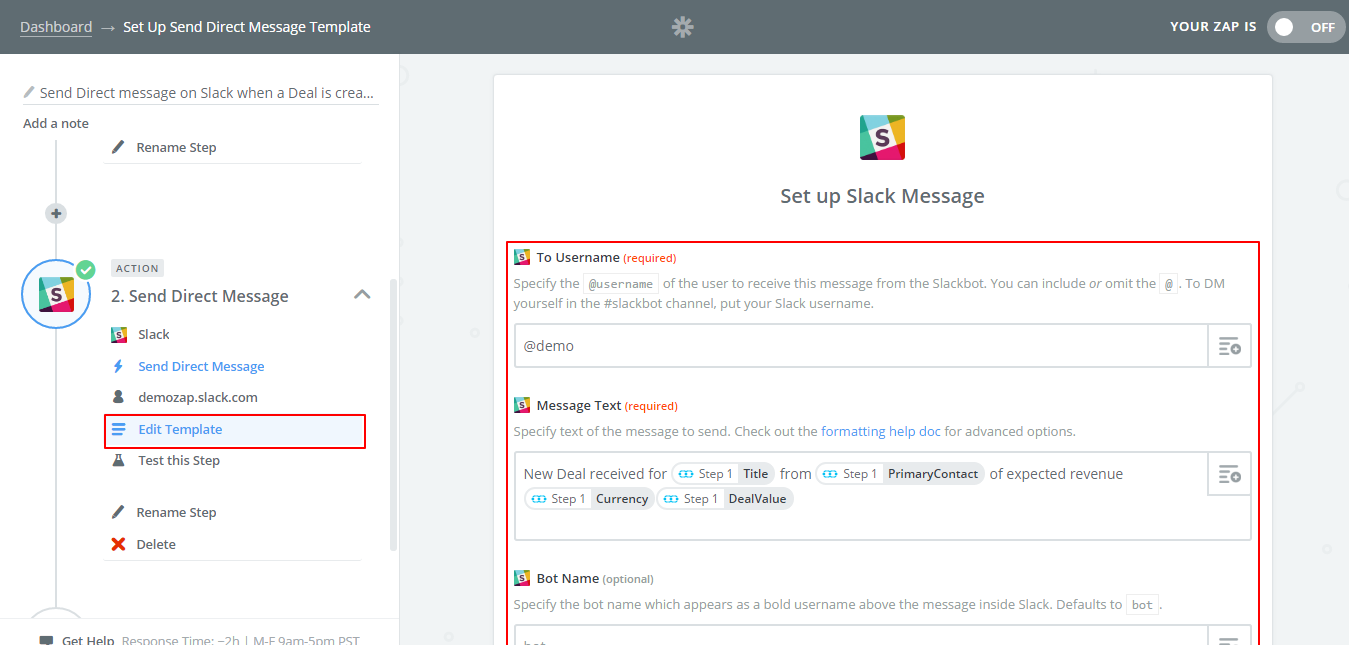Click the To Username field containing @demo
Viewport: 1349px width, 645px height.
[x=861, y=346]
